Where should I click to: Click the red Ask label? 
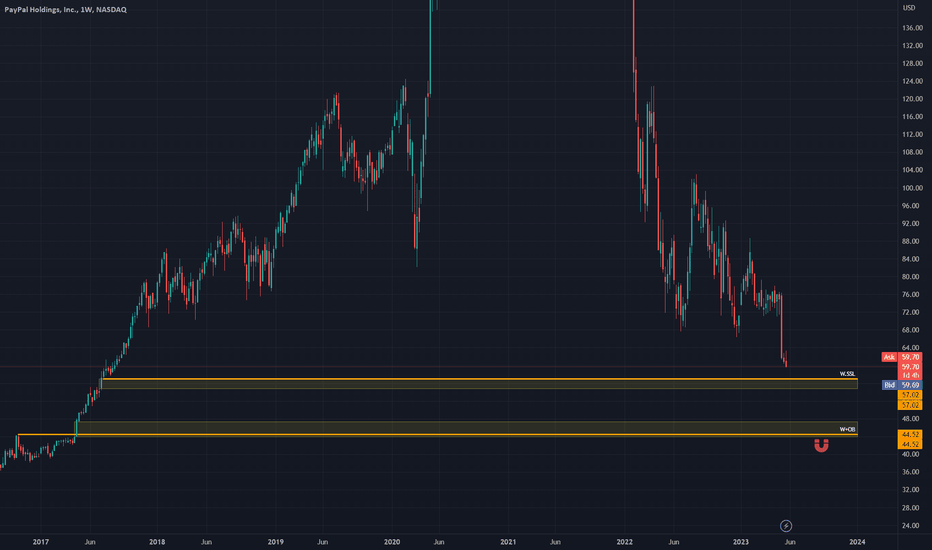(x=889, y=357)
